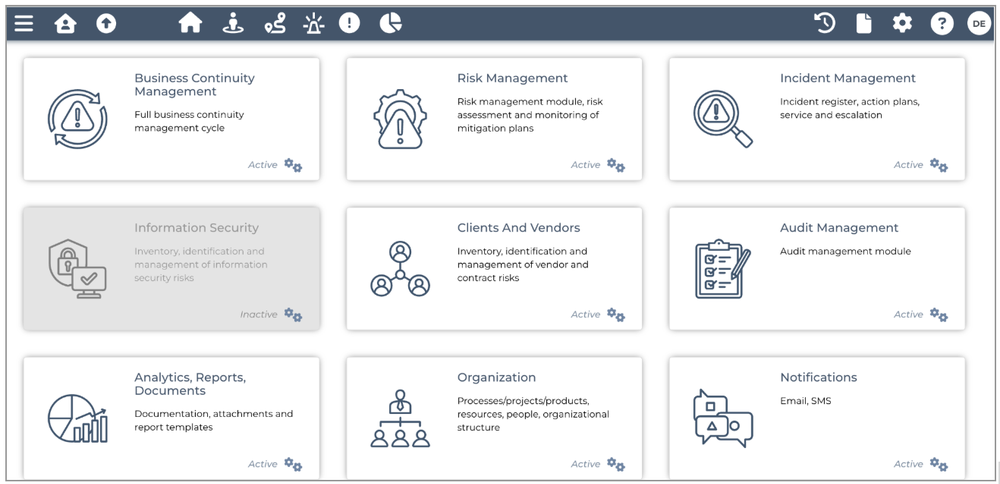The height and width of the screenshot is (484, 1000).
Task: Click the exclamation alert circle icon
Action: [x=349, y=23]
